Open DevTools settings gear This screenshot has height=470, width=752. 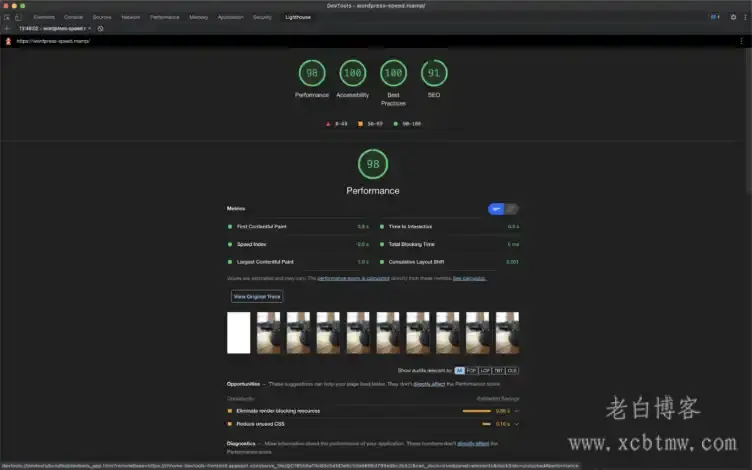click(x=733, y=17)
